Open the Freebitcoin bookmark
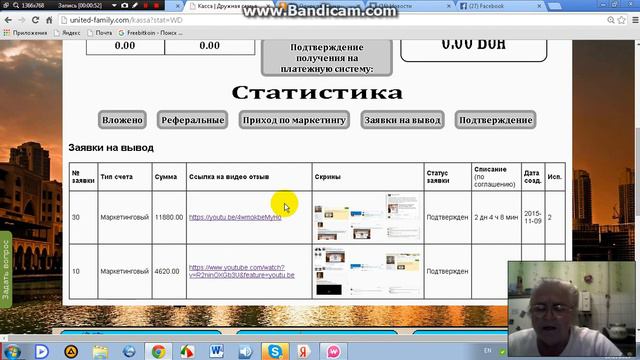 [150, 33]
